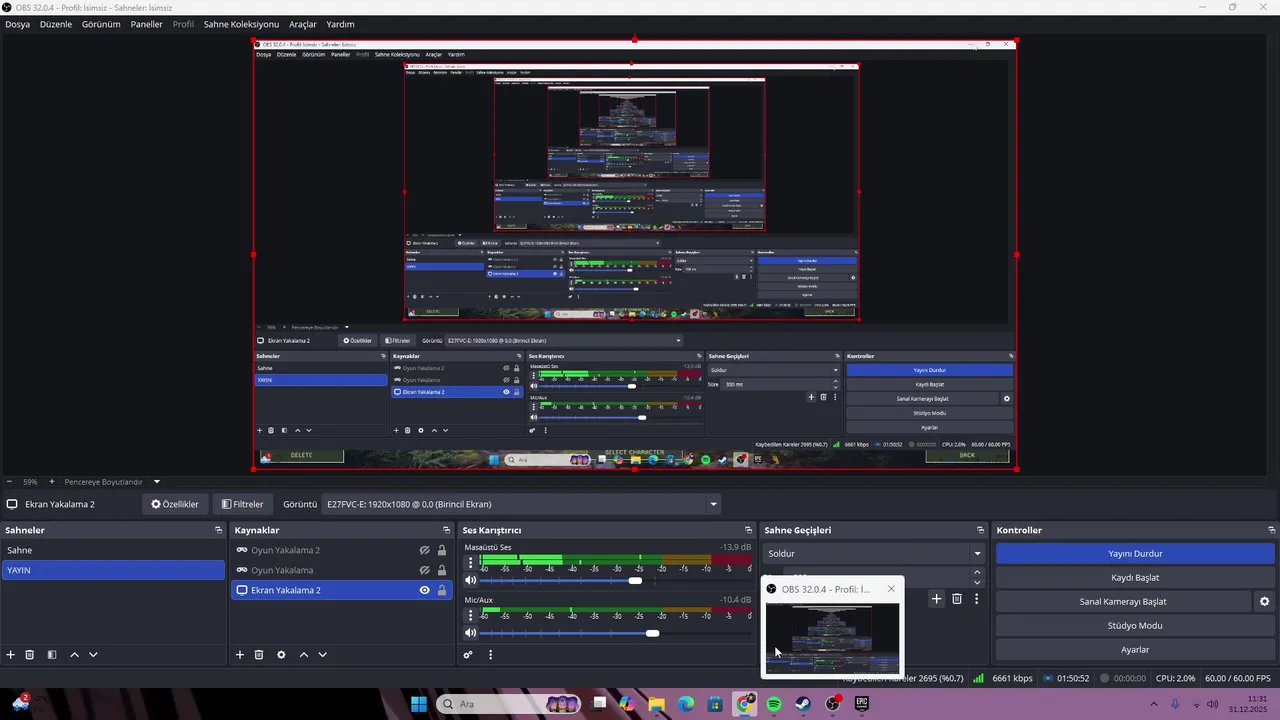Zoom in preview with plus icon

(x=52, y=482)
